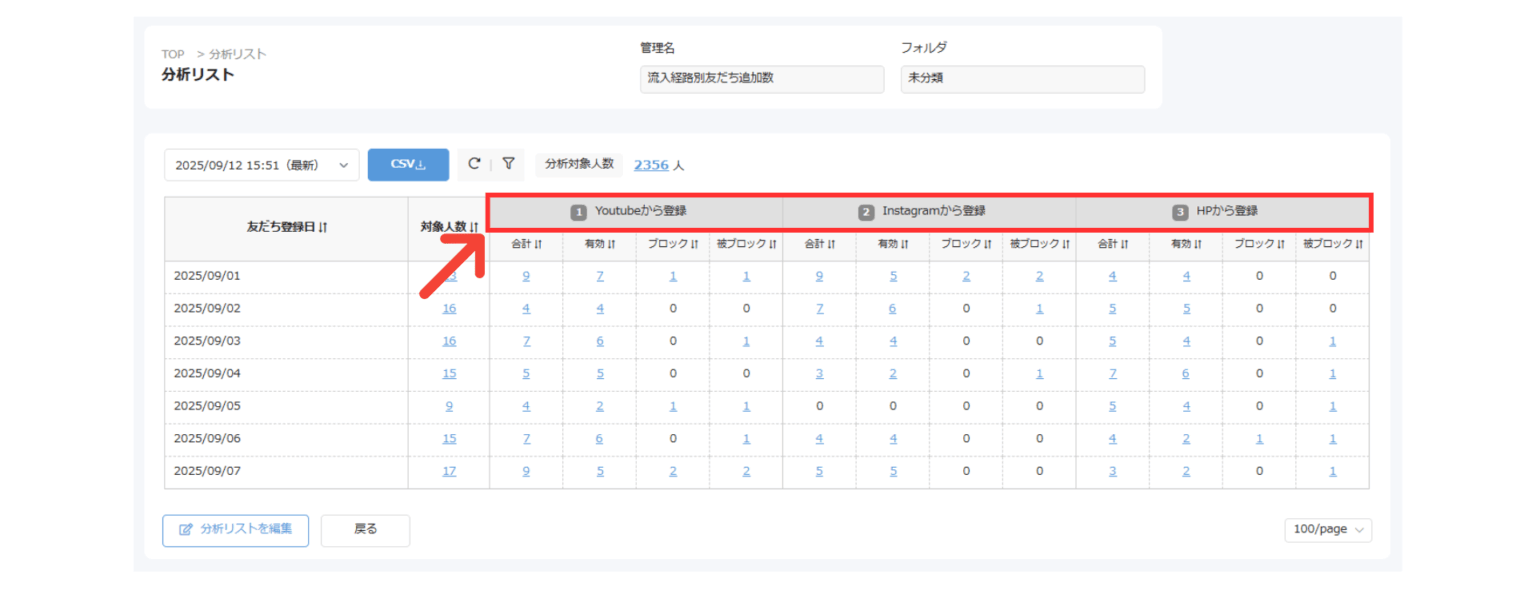Click the 管理名 input field
This screenshot has height=590, width=1536.
pos(761,79)
